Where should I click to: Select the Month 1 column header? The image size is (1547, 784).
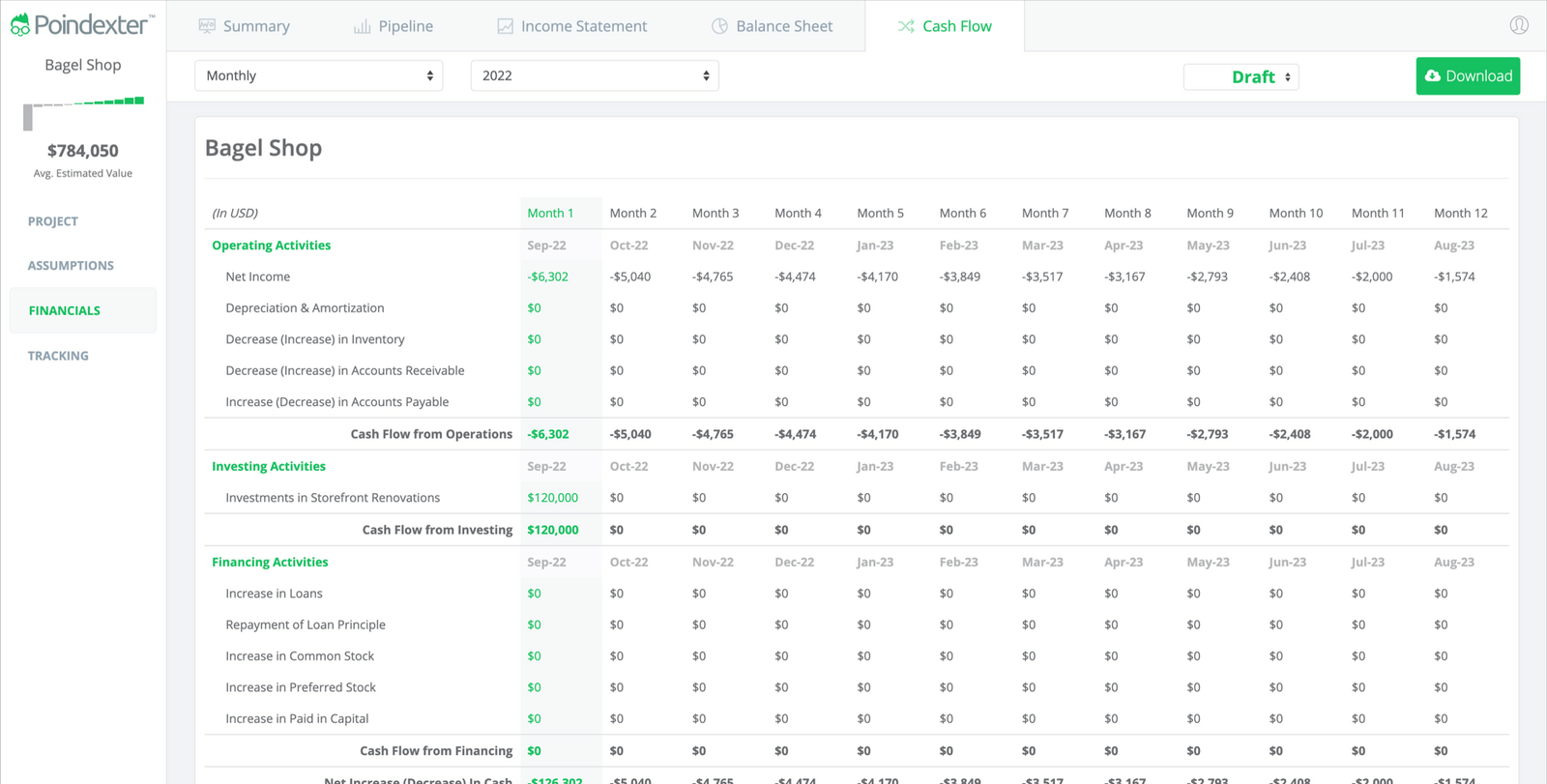550,213
